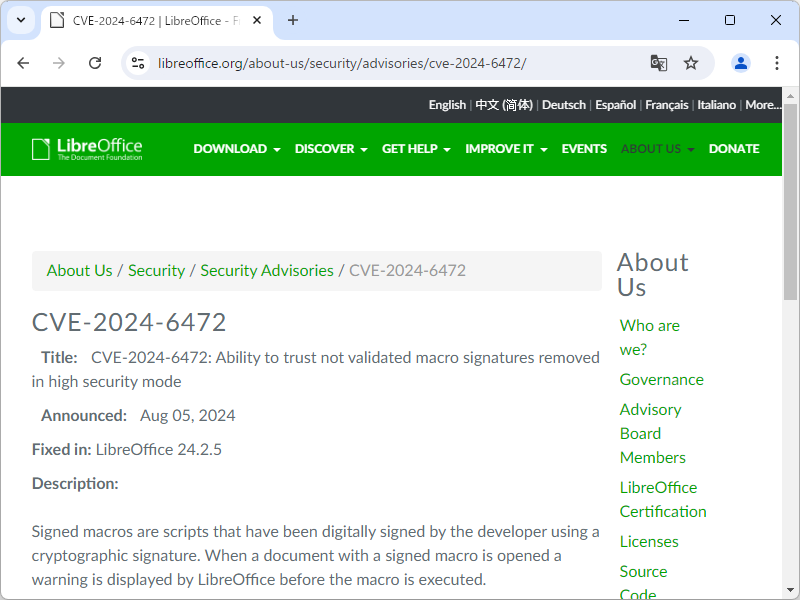Open Governance sidebar link
Screen dimensions: 800x600
661,380
